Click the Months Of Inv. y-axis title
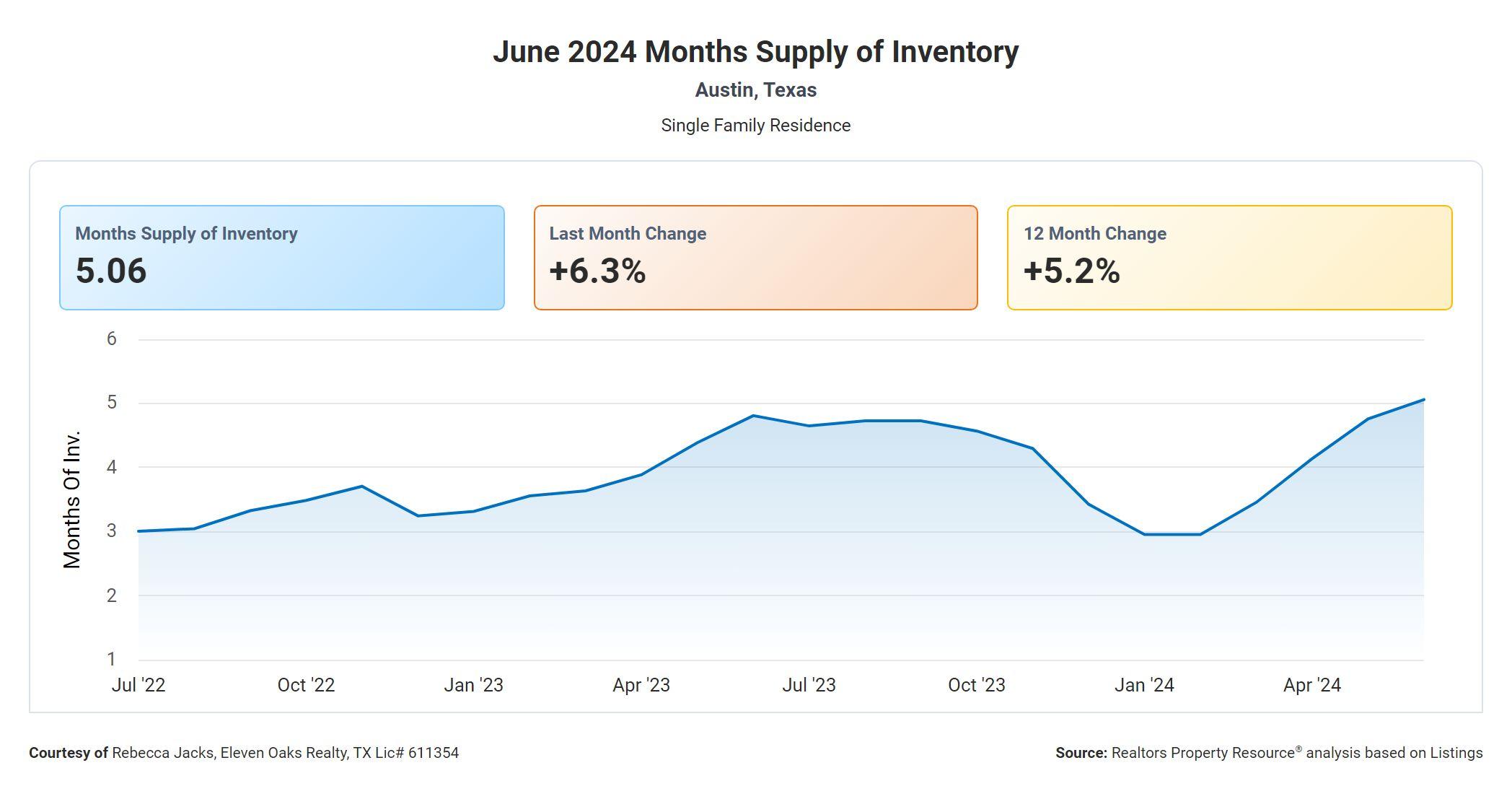Screen dimensions: 1512x794 (x=72, y=499)
